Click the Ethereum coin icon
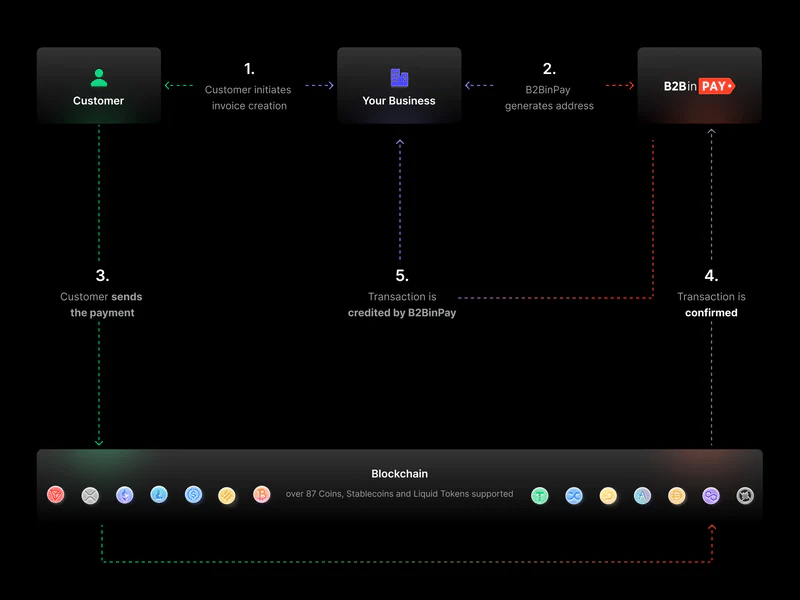This screenshot has width=800, height=600. click(x=124, y=495)
